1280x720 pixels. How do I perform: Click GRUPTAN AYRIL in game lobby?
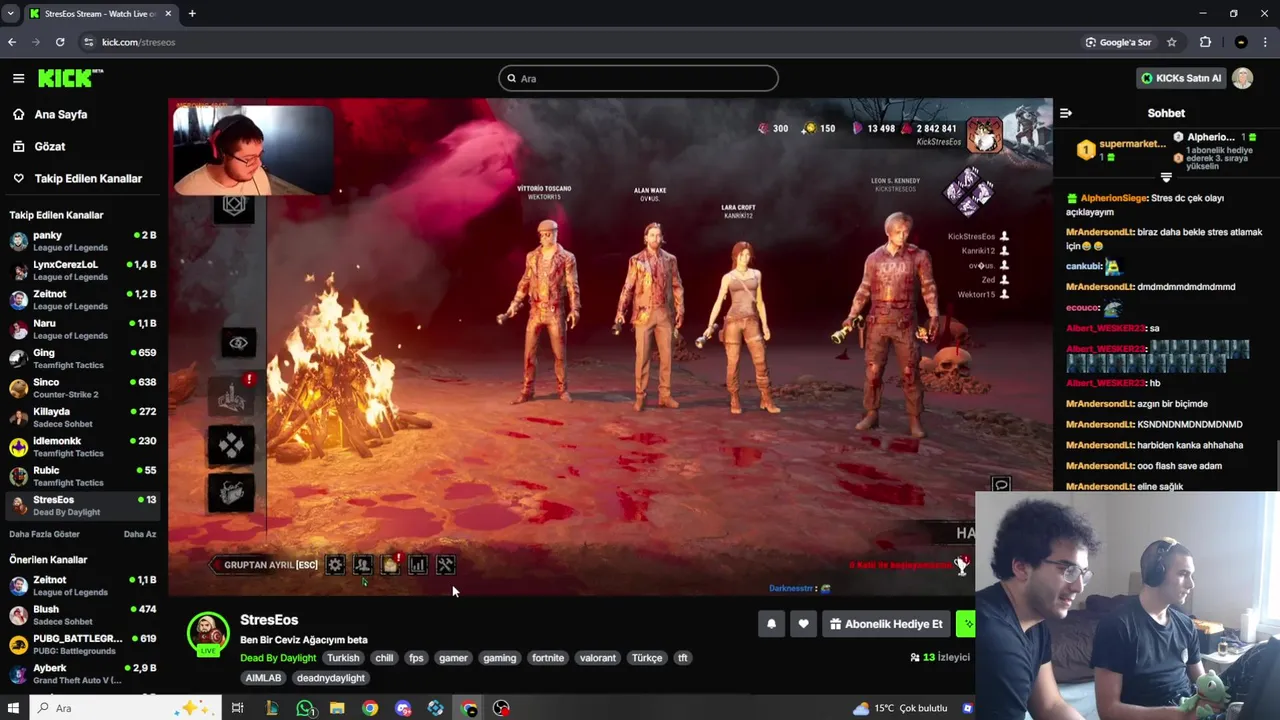pyautogui.click(x=266, y=565)
